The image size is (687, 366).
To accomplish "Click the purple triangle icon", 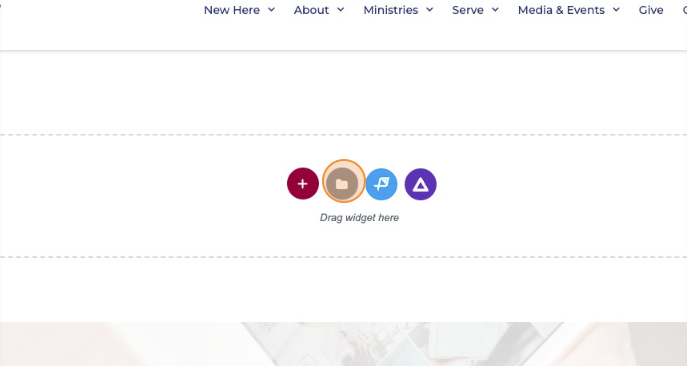I will (421, 184).
